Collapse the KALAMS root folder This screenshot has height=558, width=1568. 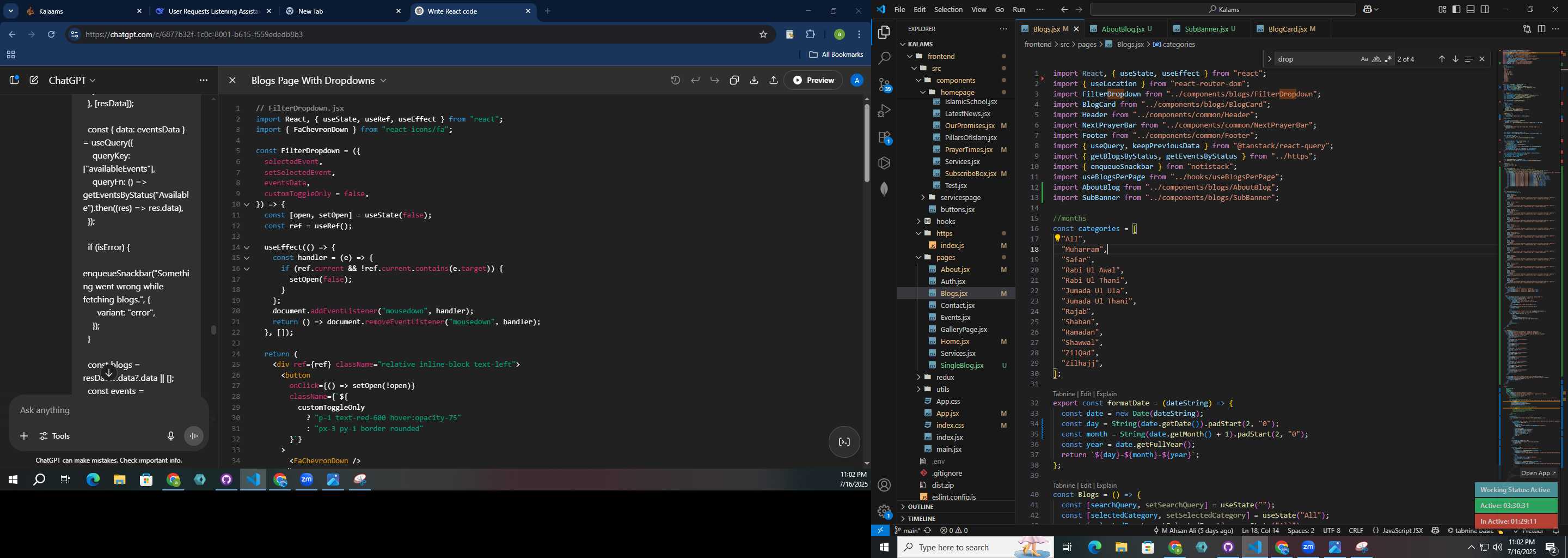(903, 45)
